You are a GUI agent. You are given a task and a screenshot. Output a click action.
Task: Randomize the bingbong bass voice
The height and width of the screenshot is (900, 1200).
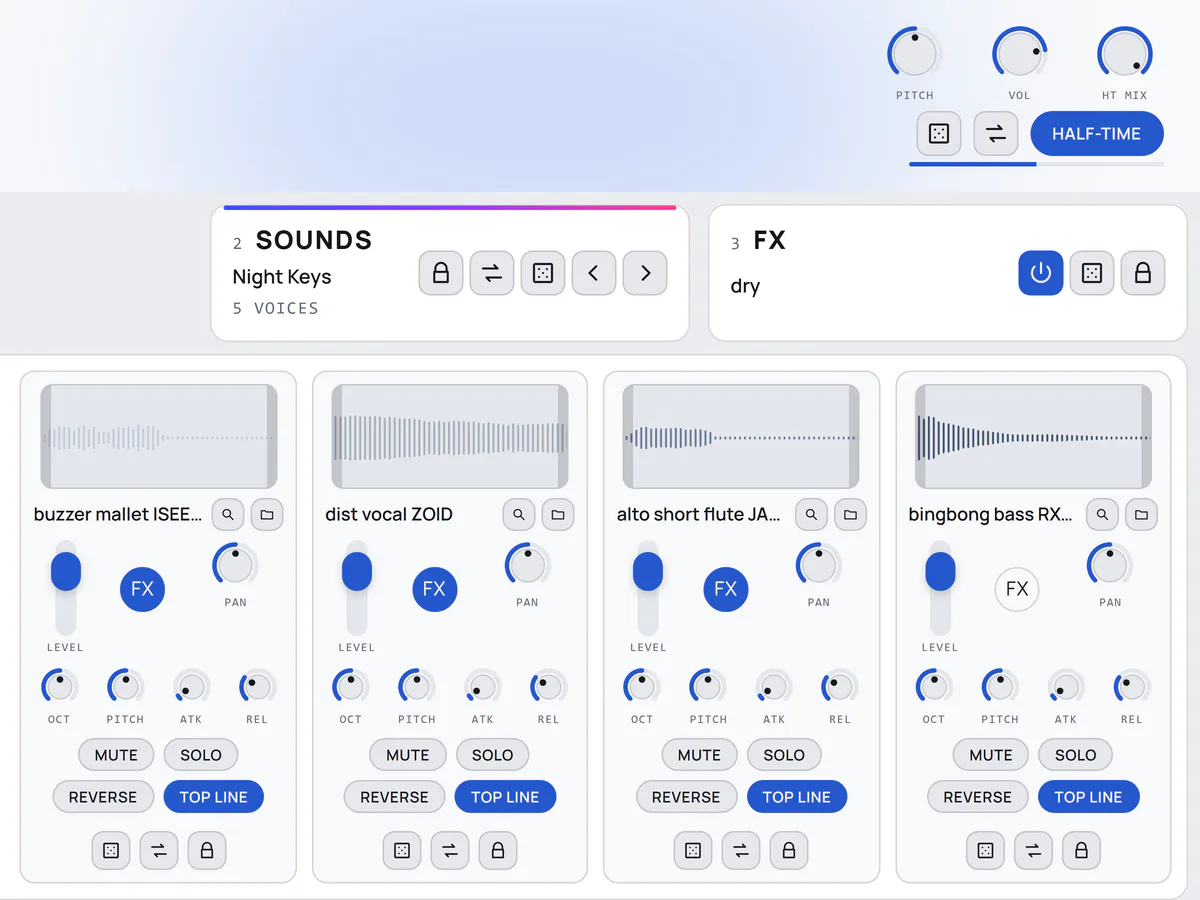(x=985, y=851)
